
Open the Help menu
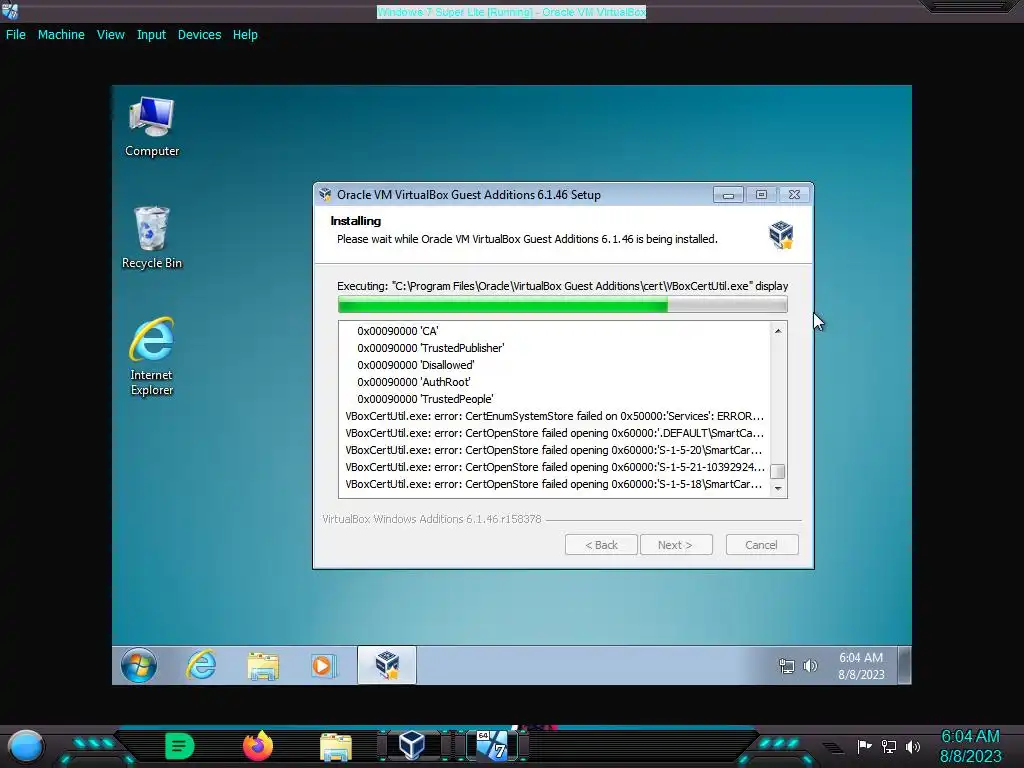pyautogui.click(x=245, y=35)
